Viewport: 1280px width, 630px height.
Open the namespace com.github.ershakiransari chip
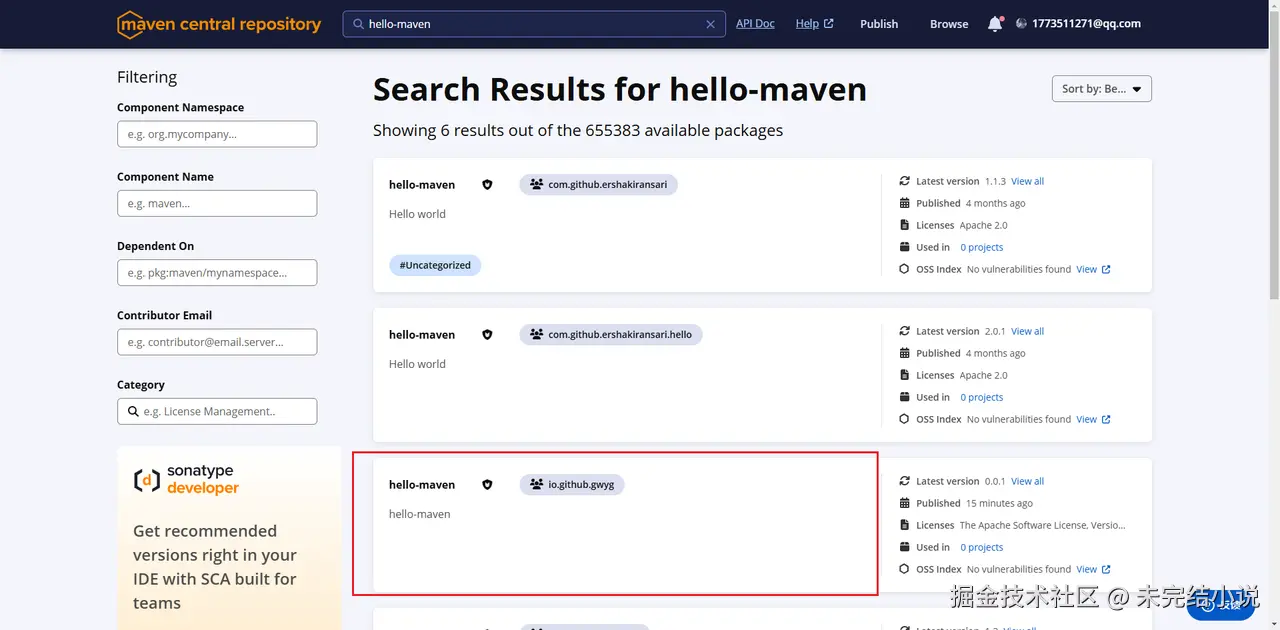(x=598, y=184)
